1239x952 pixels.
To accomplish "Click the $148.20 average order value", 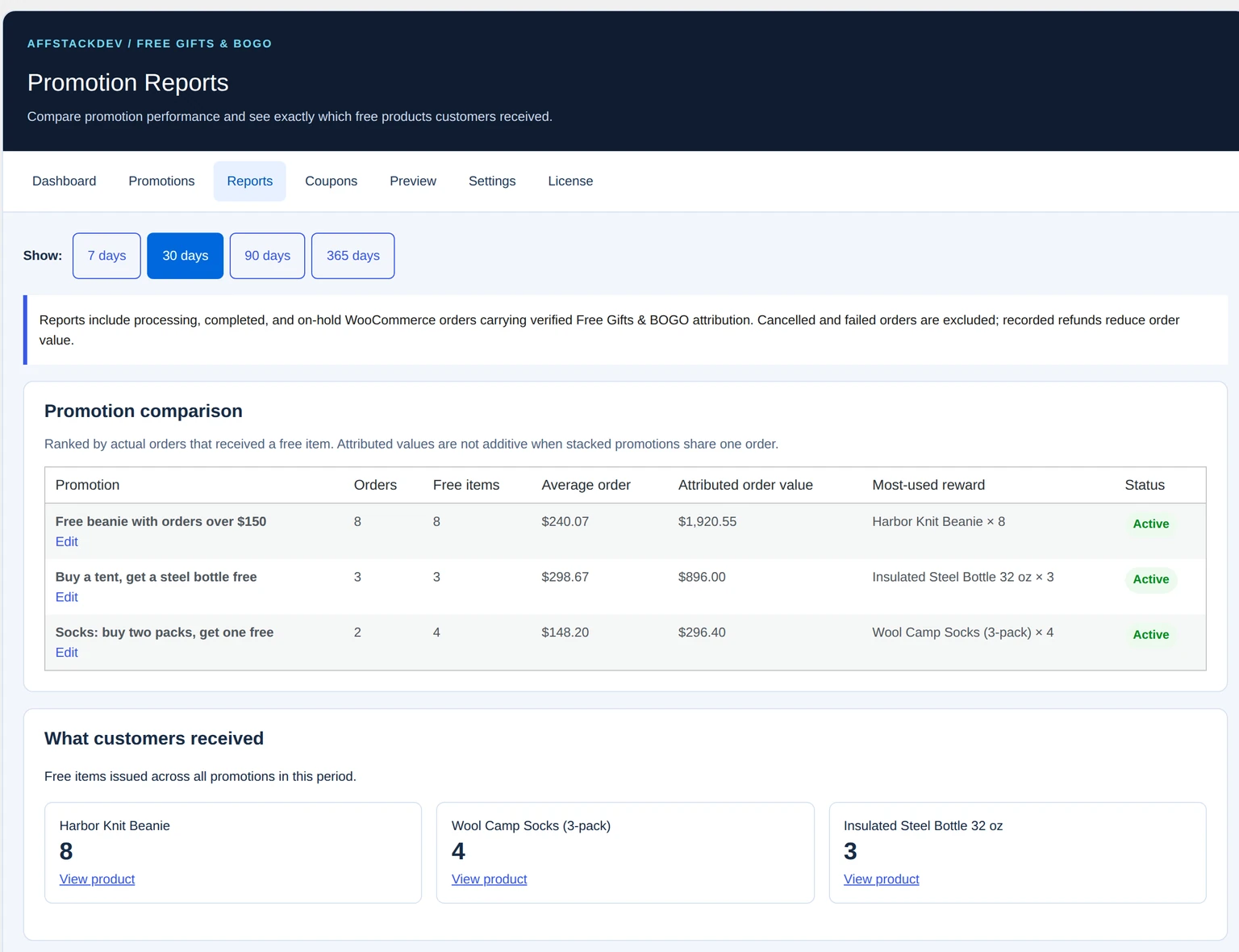I will 565,633.
